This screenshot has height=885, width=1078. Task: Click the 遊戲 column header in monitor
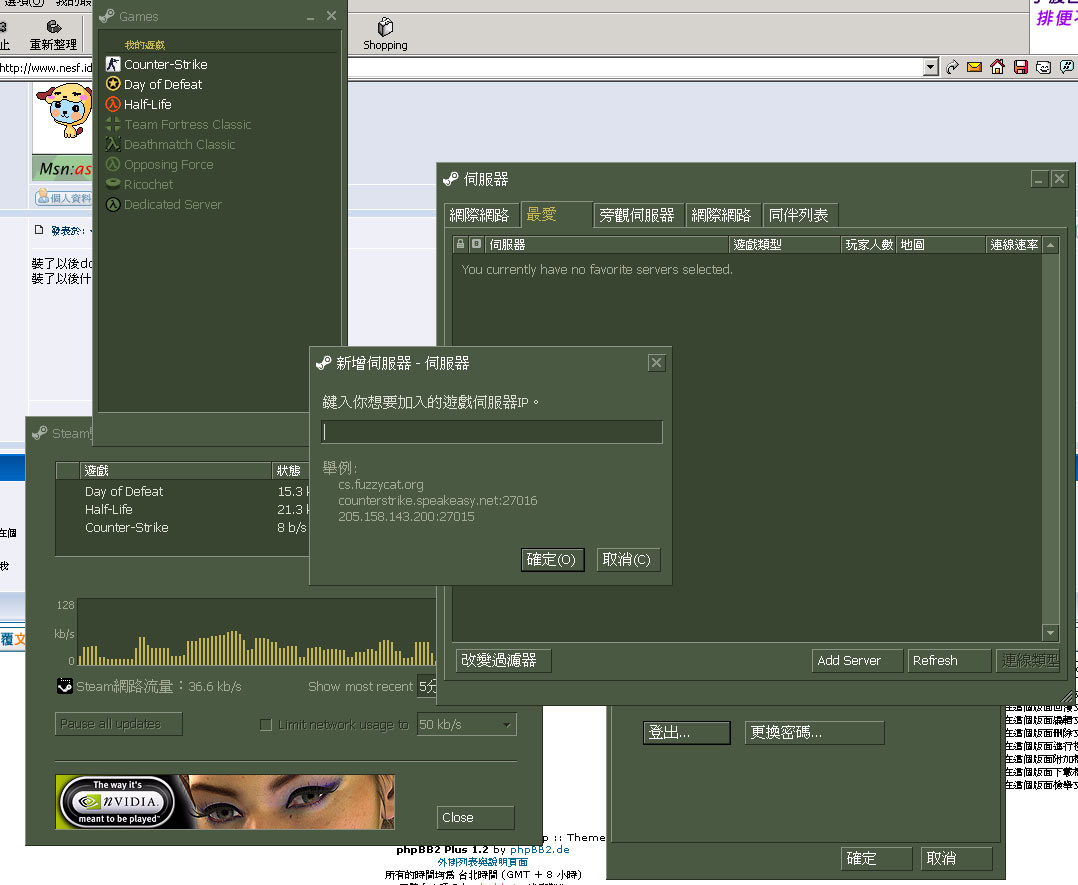click(176, 470)
